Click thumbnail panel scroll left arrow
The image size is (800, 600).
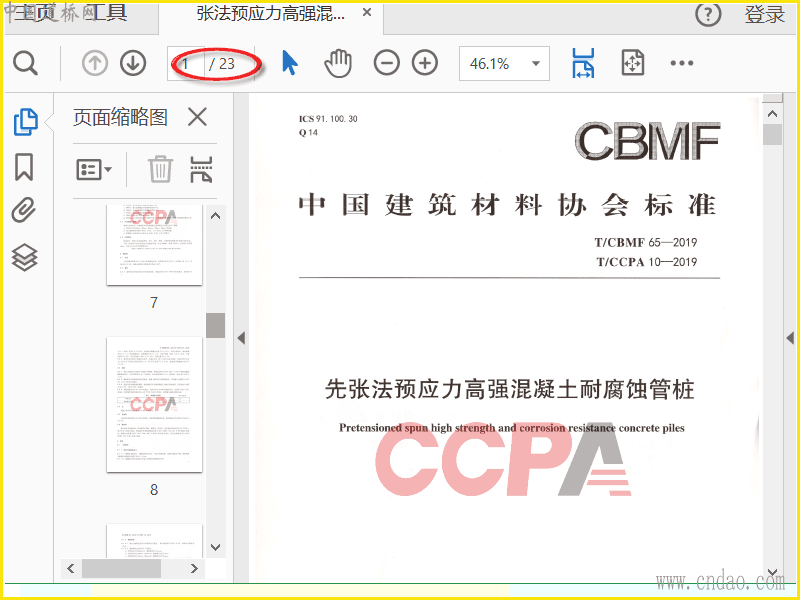pyautogui.click(x=71, y=568)
